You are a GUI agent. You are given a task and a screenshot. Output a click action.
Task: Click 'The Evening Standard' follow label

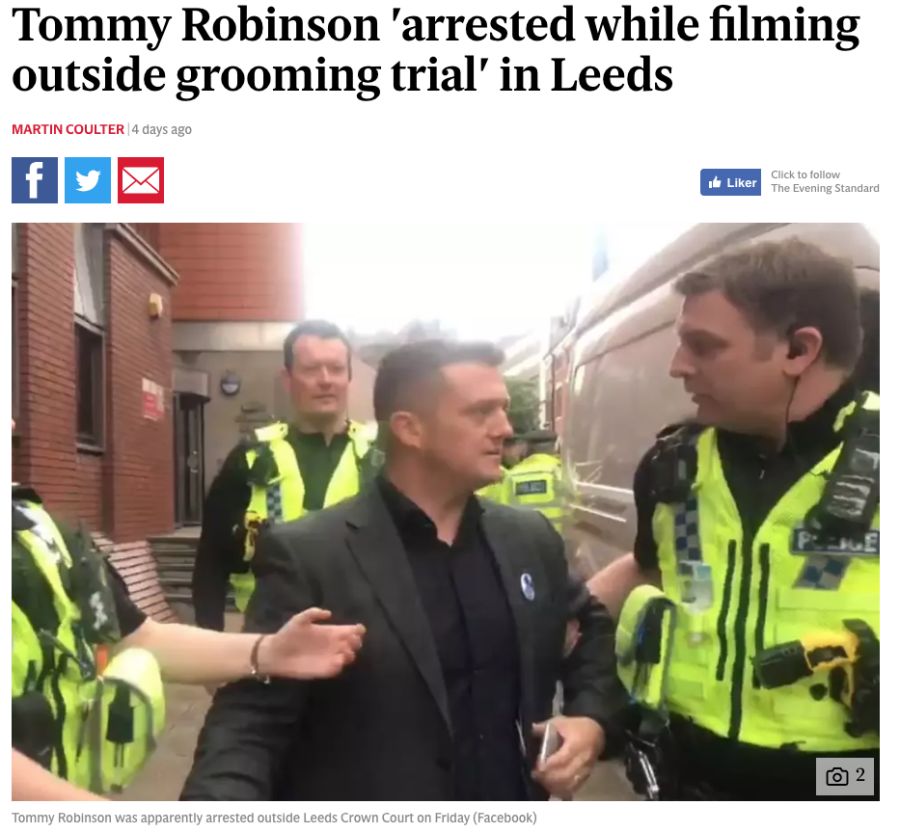(x=825, y=188)
